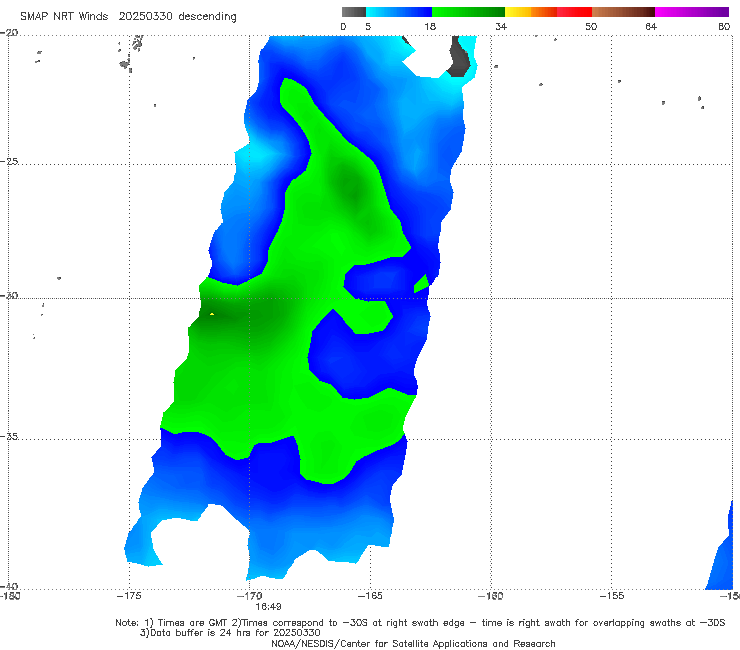Click the blue colorbar segment
Screen dimensions: 740x650
coord(399,12)
